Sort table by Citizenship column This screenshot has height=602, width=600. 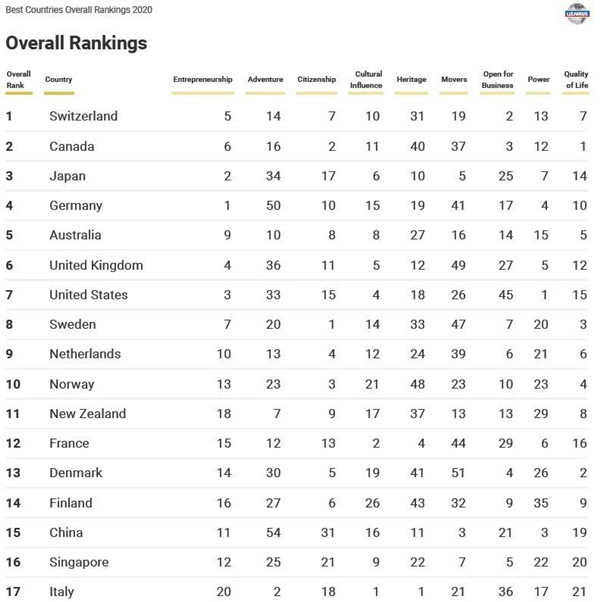point(317,79)
